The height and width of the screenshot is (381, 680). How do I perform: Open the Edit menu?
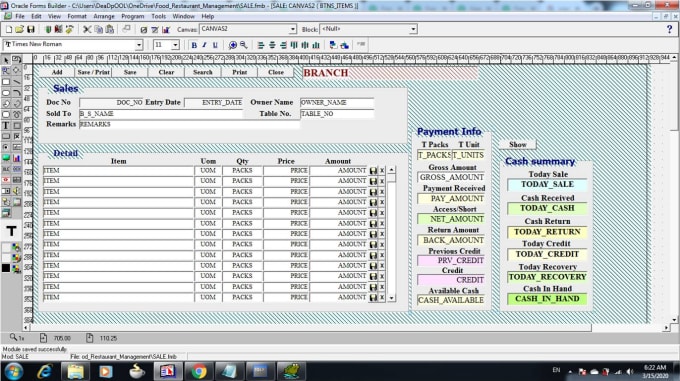[36, 16]
